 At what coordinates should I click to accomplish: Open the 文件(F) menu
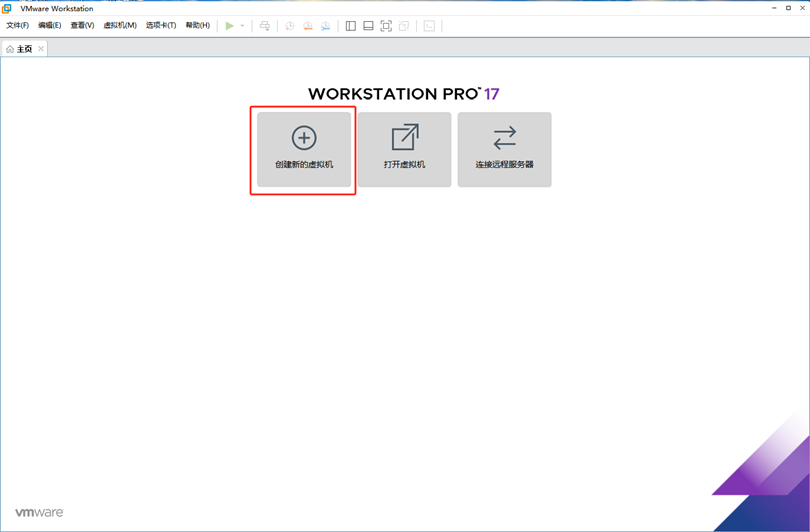click(18, 25)
